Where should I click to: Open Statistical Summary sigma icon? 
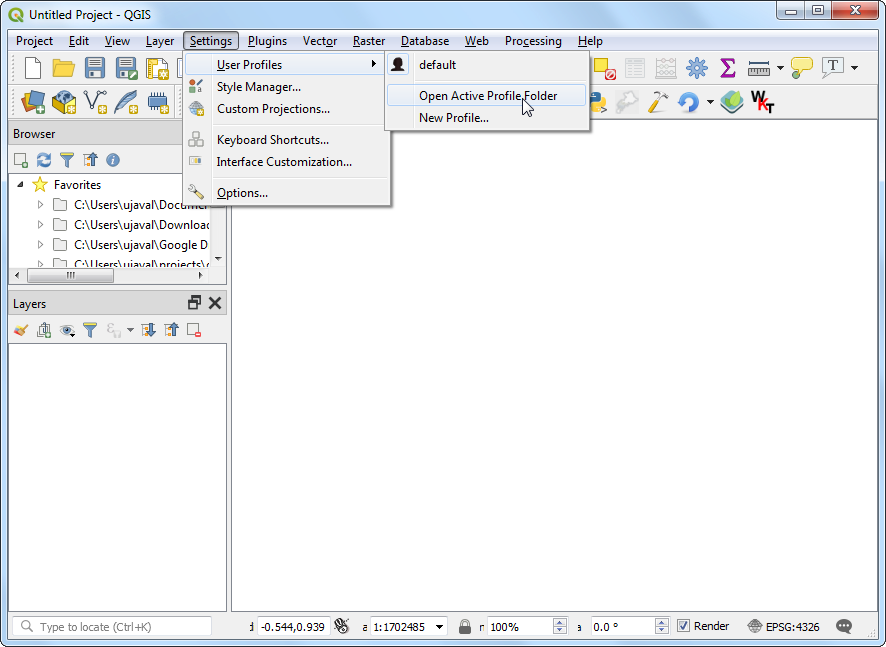pyautogui.click(x=728, y=68)
